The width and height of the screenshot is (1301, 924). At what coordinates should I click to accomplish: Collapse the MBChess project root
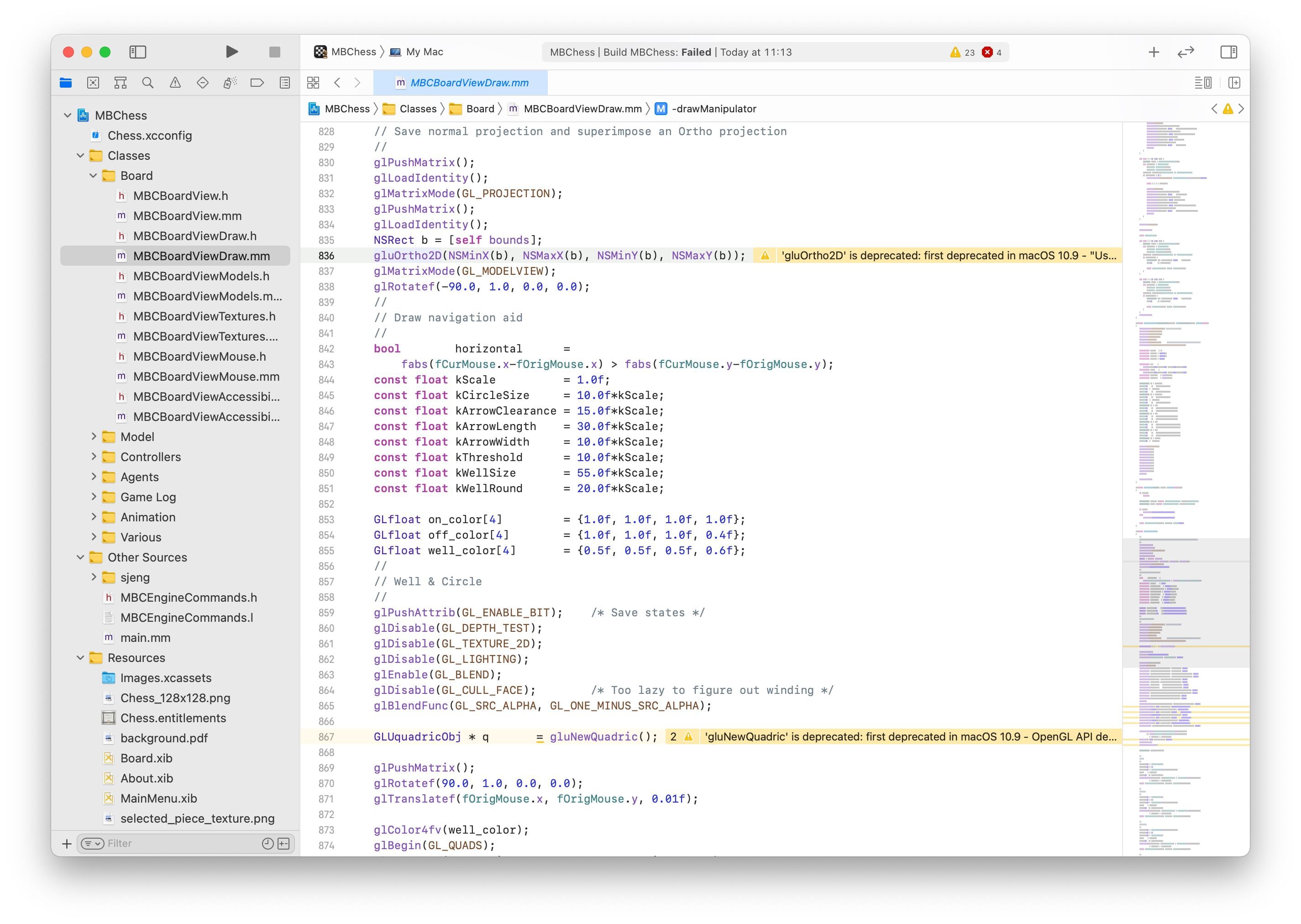(x=68, y=115)
